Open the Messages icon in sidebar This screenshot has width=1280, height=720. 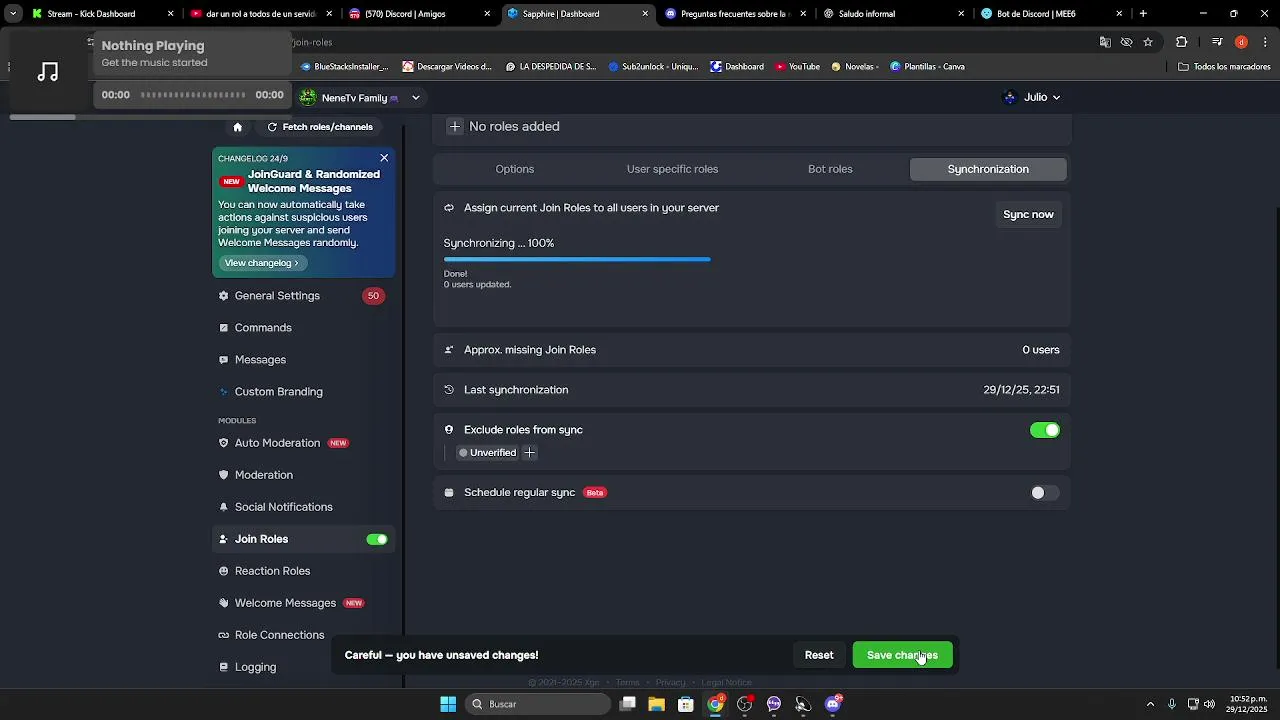click(224, 360)
